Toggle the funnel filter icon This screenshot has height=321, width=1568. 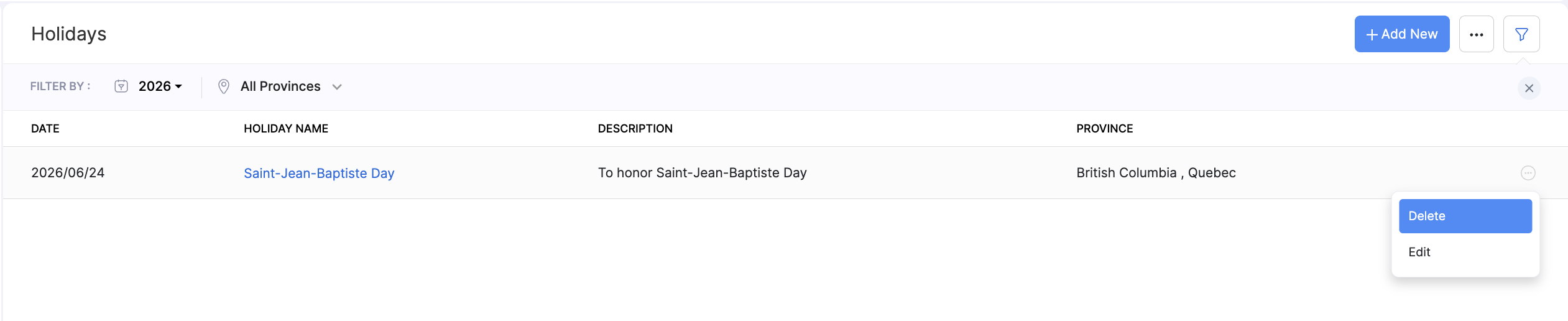click(1521, 34)
